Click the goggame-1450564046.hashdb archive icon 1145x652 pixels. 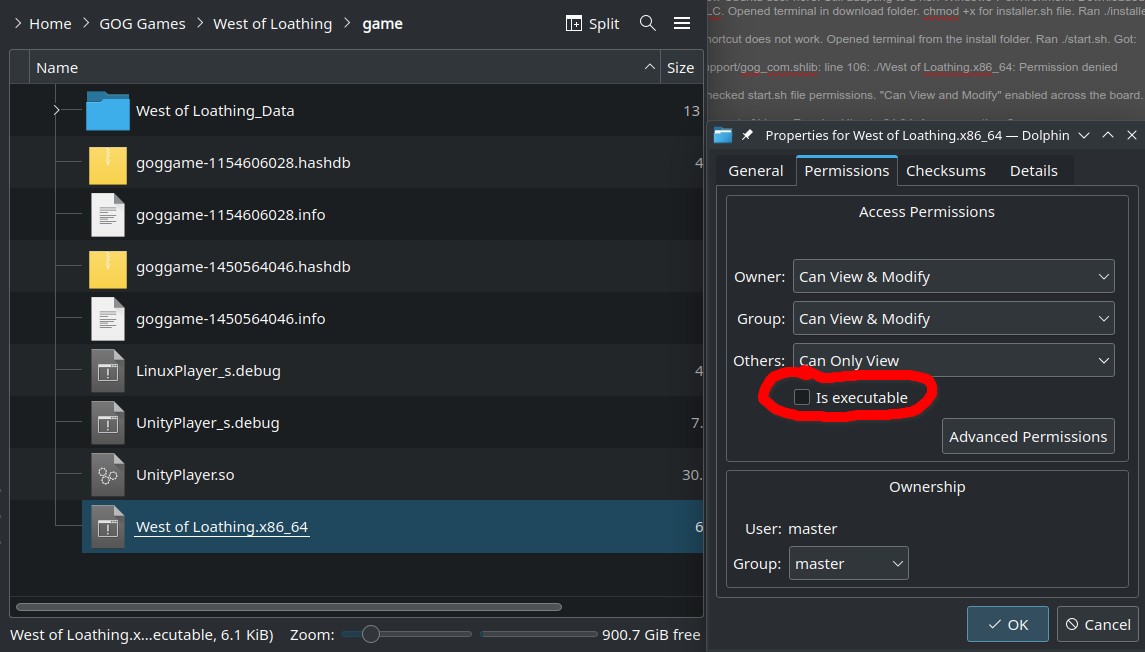tap(107, 267)
